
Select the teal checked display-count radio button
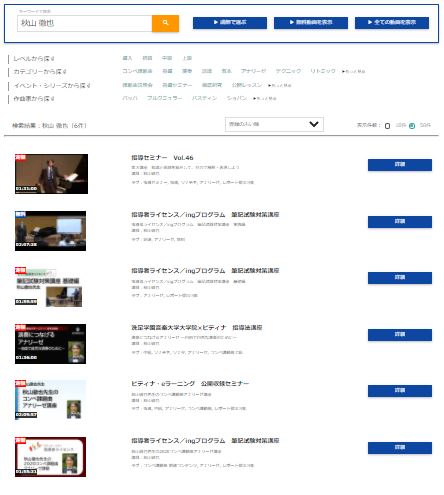click(412, 126)
